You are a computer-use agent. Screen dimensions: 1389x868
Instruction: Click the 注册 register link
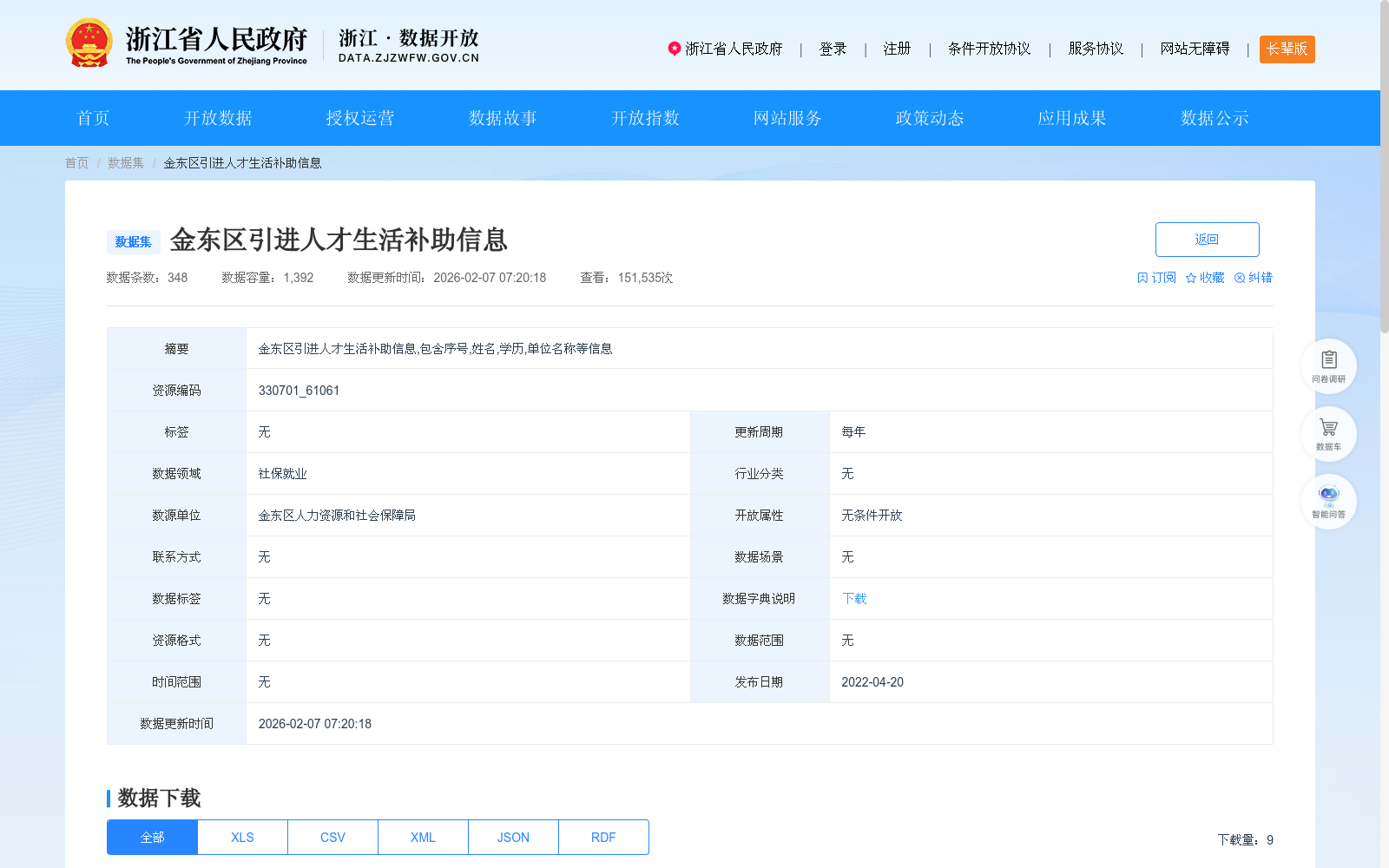pos(897,49)
